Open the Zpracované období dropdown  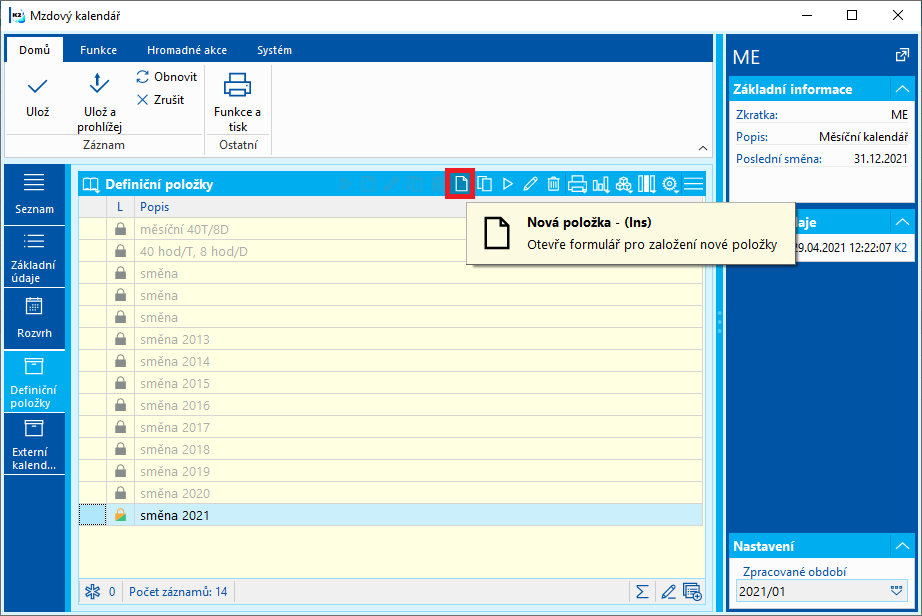(896, 591)
